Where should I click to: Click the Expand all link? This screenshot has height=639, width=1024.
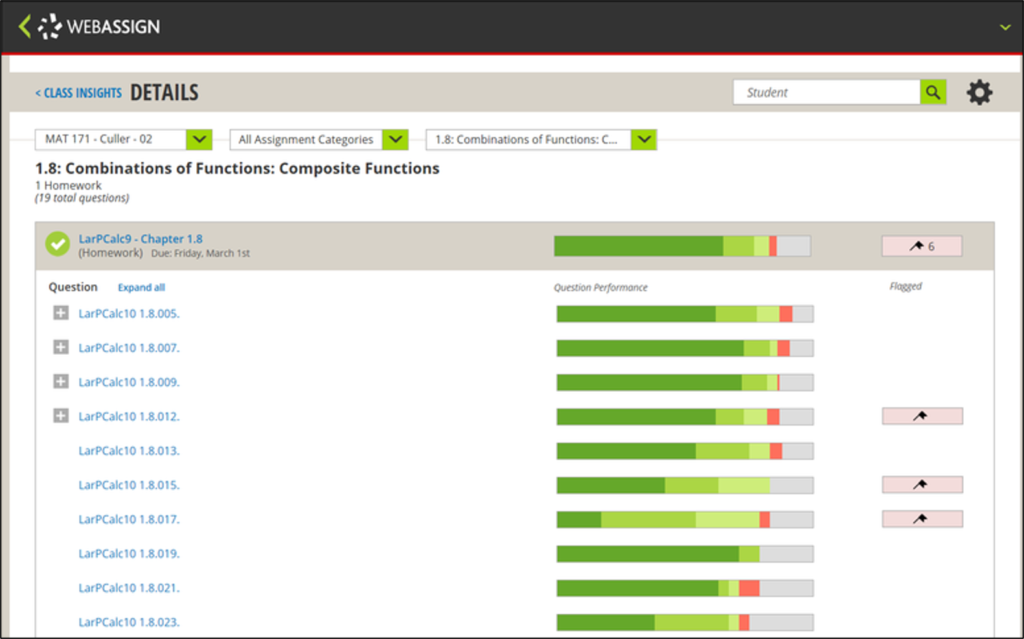140,287
